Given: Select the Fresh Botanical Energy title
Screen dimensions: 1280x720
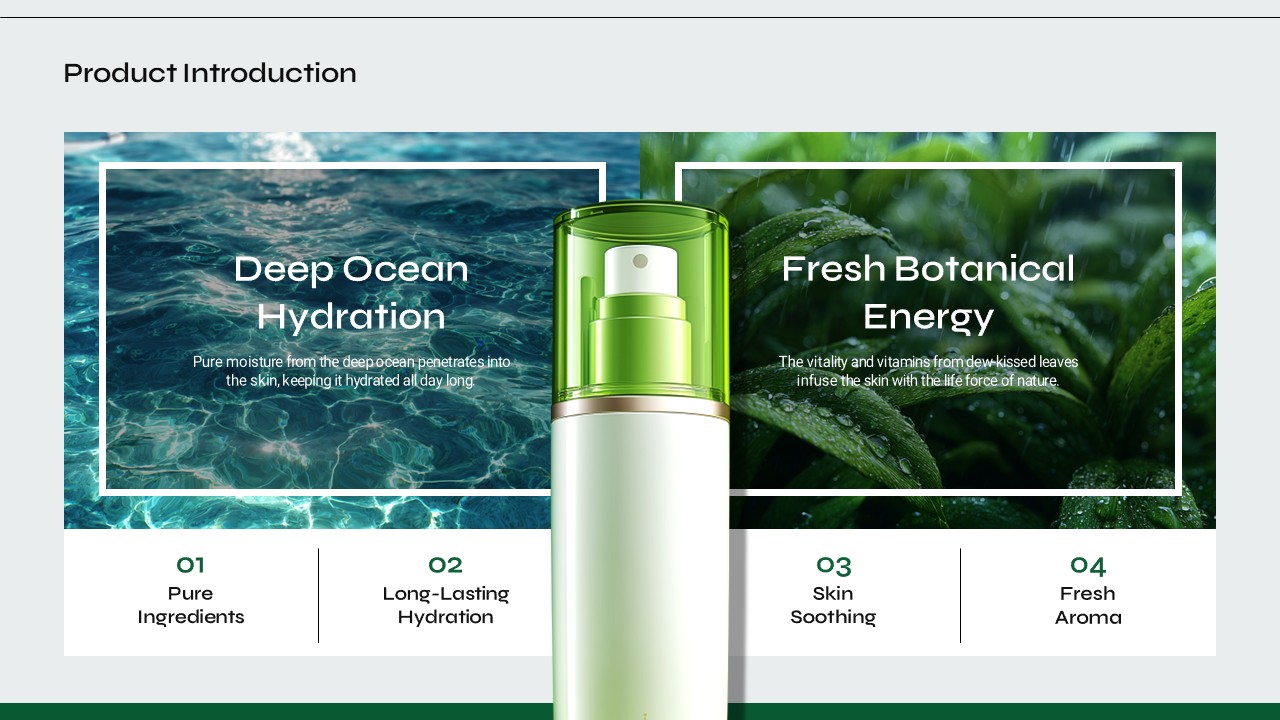Looking at the screenshot, I should click(928, 293).
